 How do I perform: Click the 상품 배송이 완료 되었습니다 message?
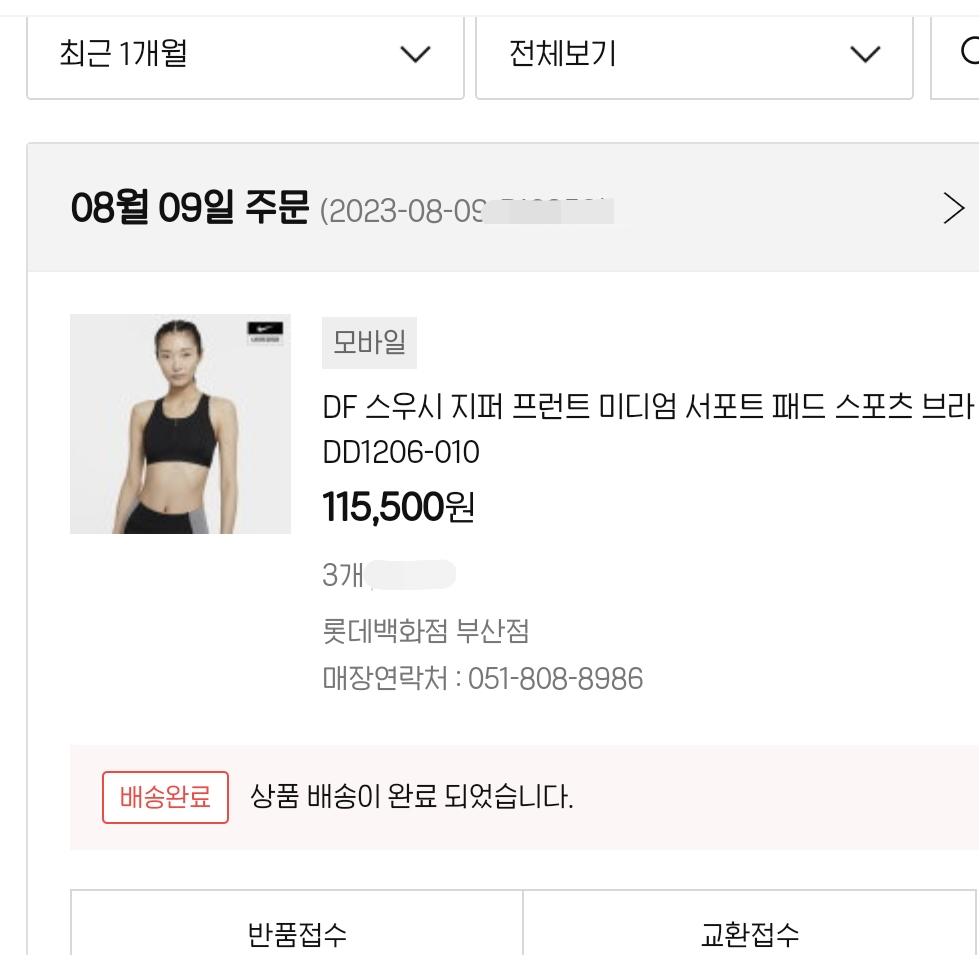(411, 797)
